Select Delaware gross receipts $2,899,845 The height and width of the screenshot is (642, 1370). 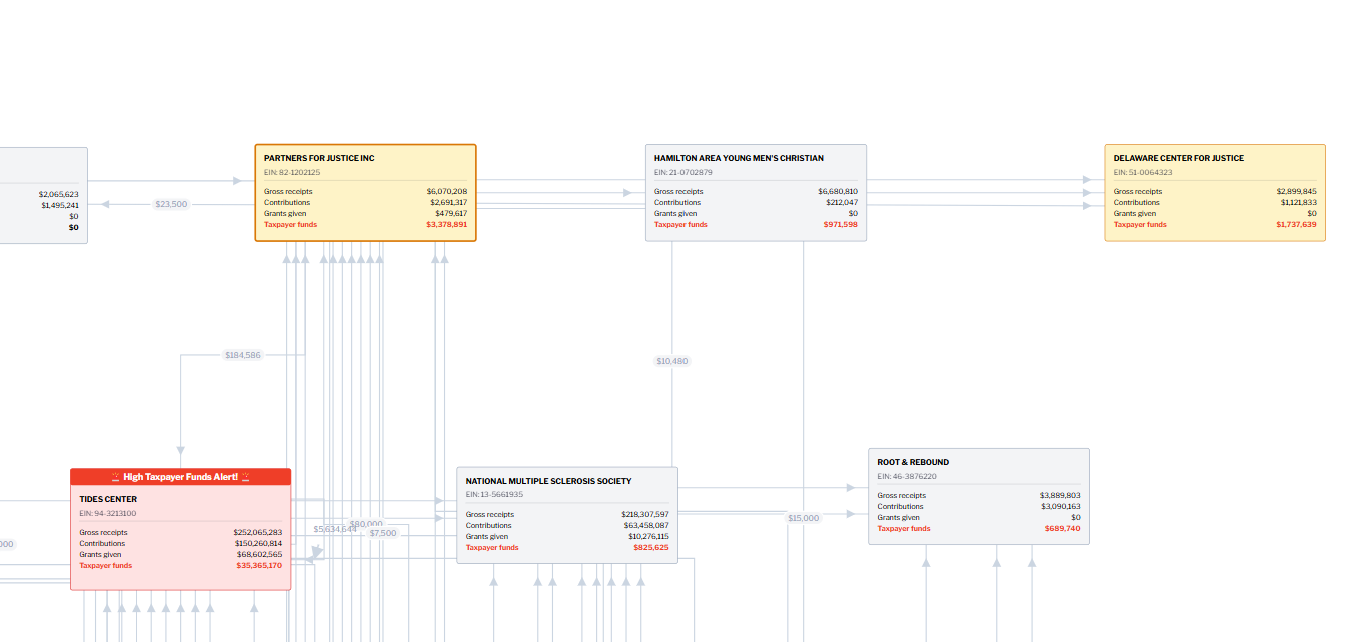click(1297, 191)
